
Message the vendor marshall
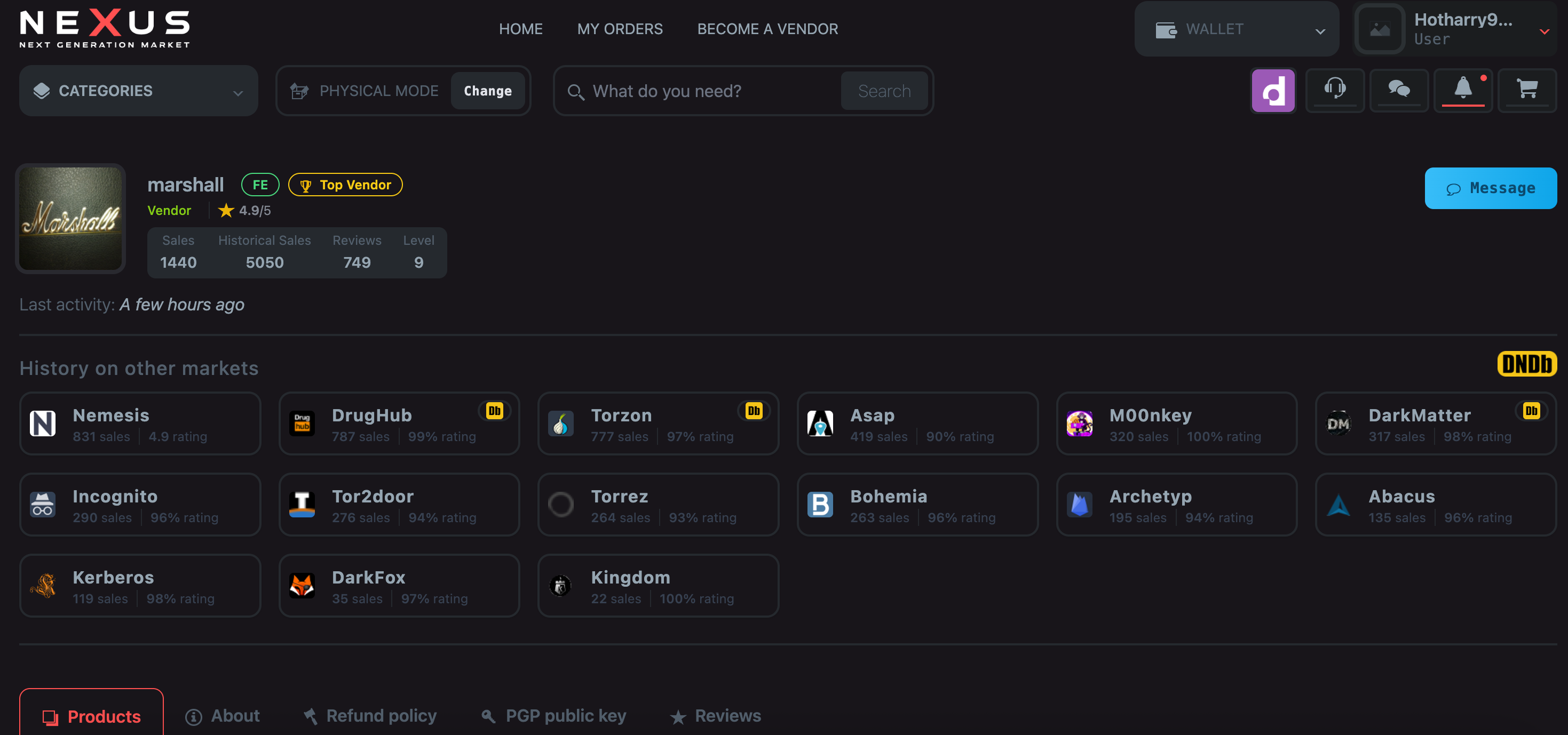[1490, 188]
